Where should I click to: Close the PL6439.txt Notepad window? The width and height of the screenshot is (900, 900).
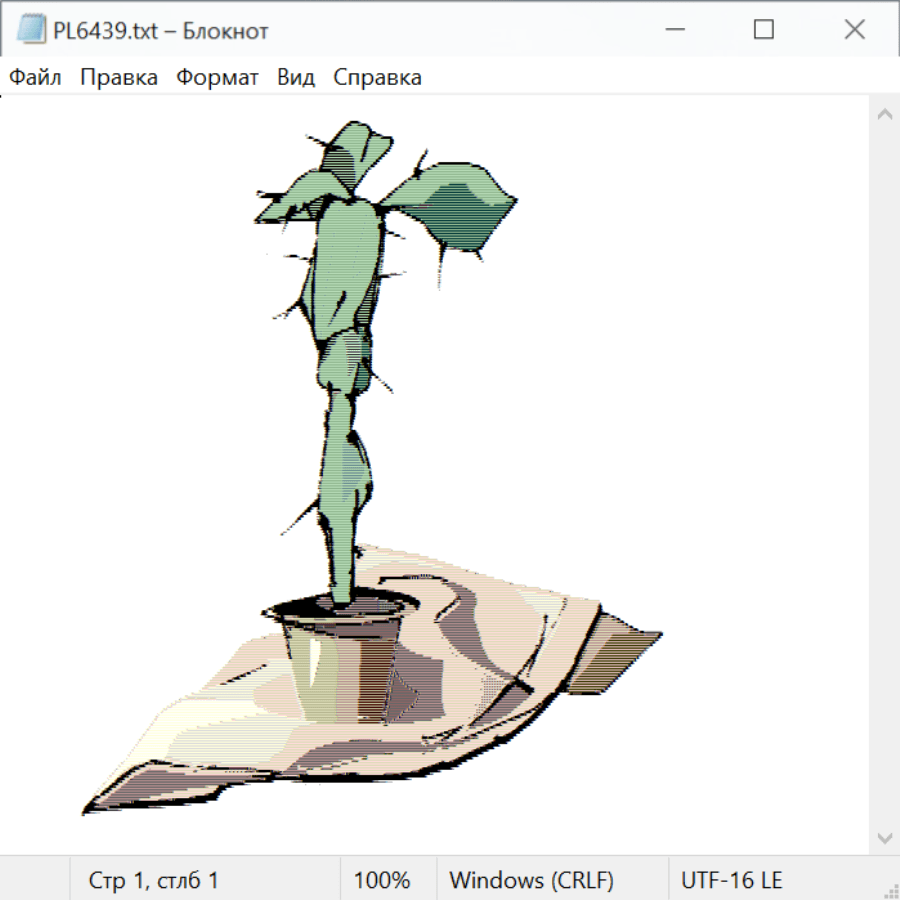(854, 30)
